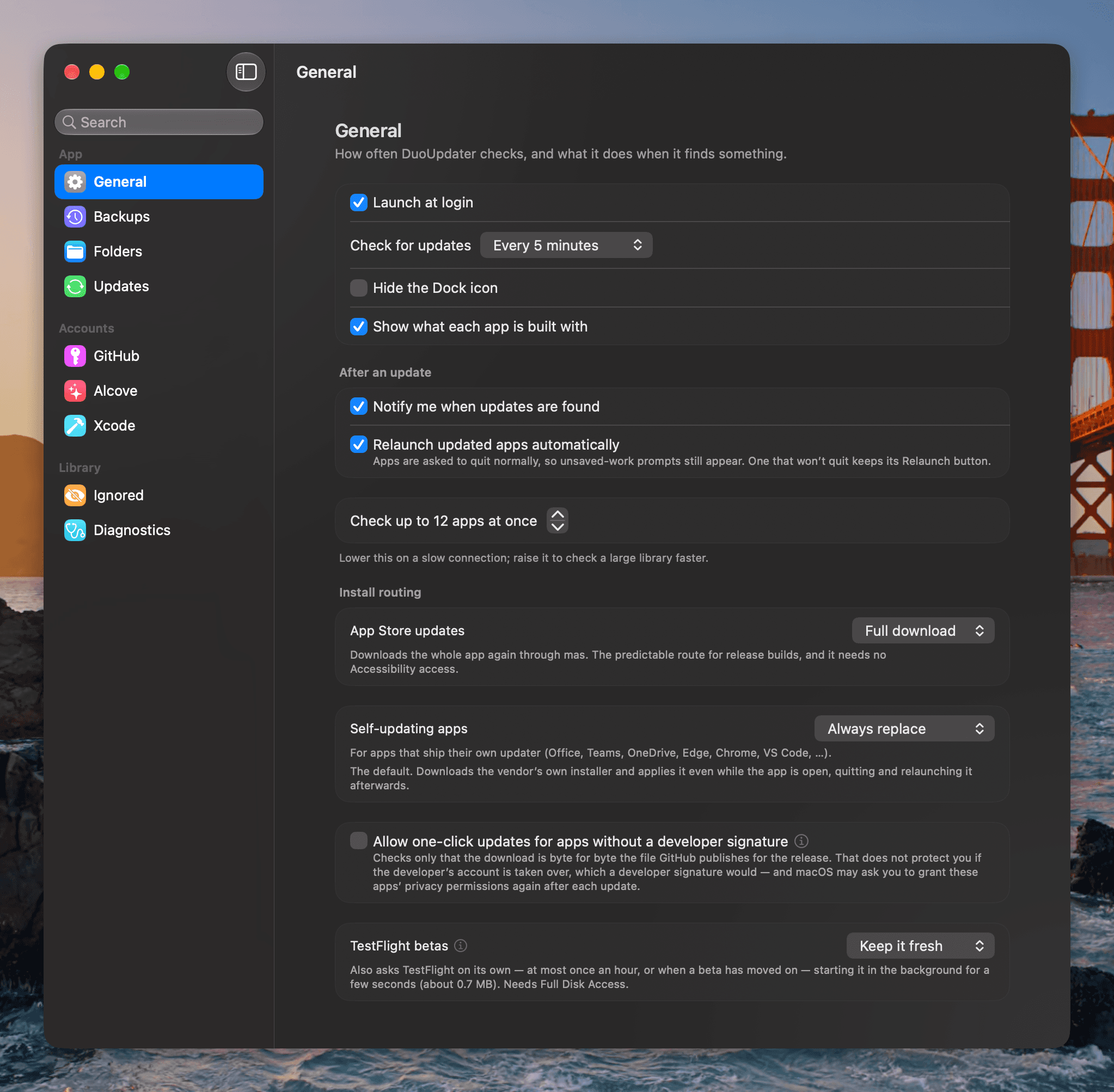Screen dimensions: 1114x1092
Task: Click the Xcode hammer icon
Action: tap(75, 426)
